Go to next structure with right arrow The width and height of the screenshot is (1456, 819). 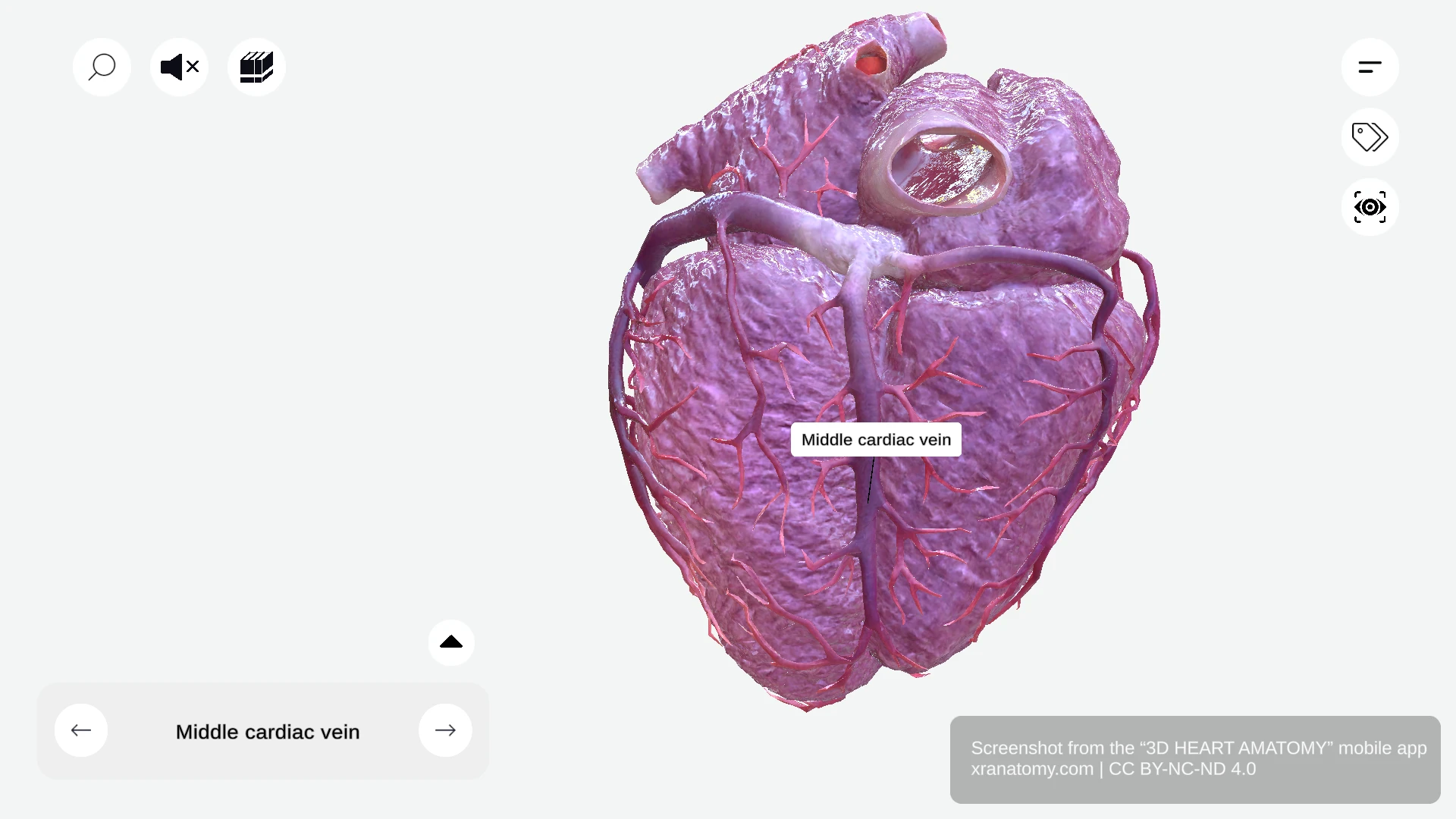[445, 730]
